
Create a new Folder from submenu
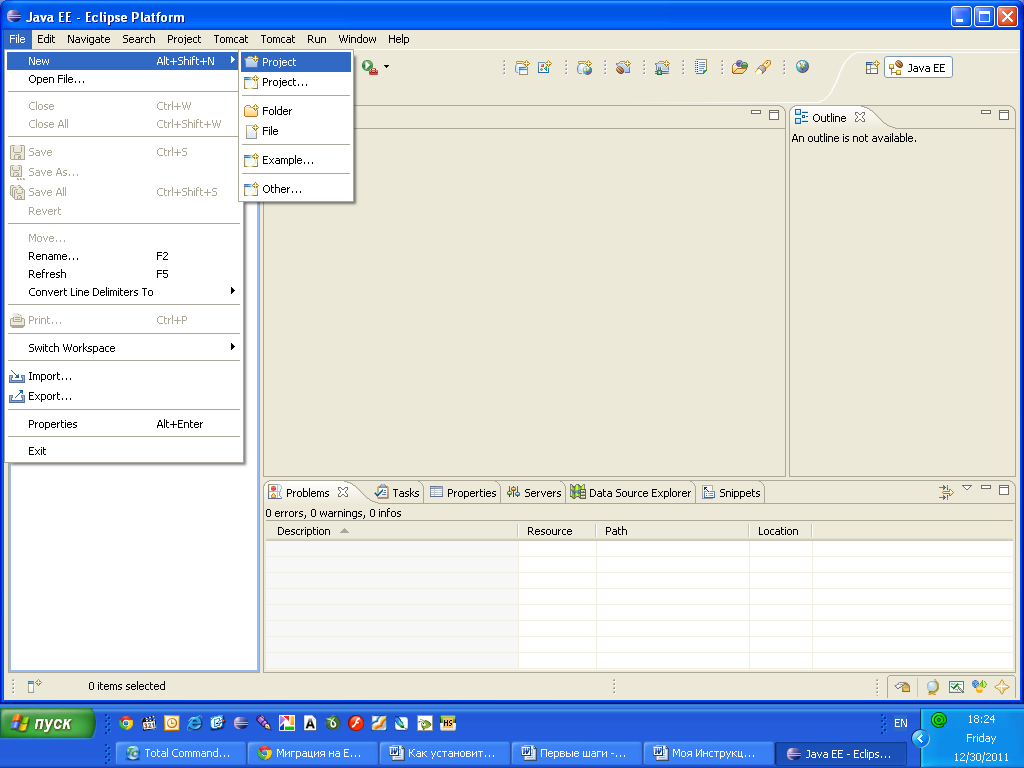pos(296,111)
